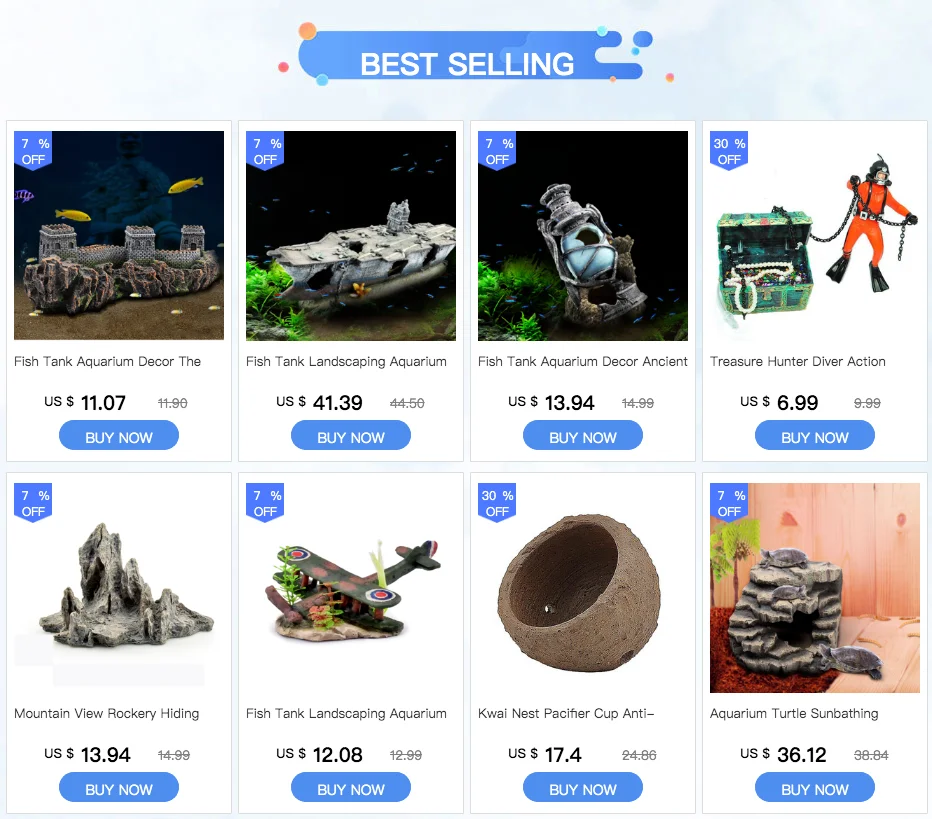Open the Mountain View Rockery Hiding title link
The height and width of the screenshot is (819, 932).
[x=106, y=714]
